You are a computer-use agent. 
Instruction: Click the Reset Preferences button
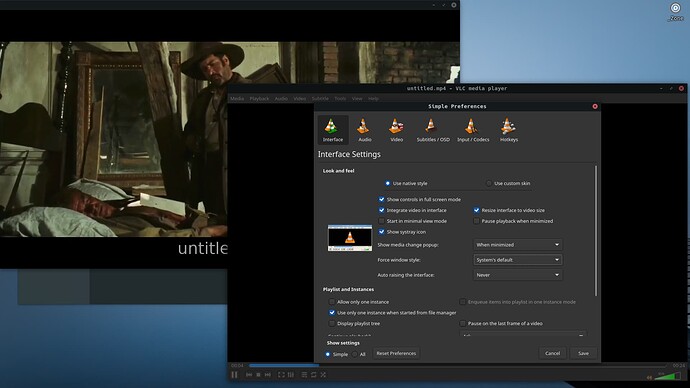(396, 353)
